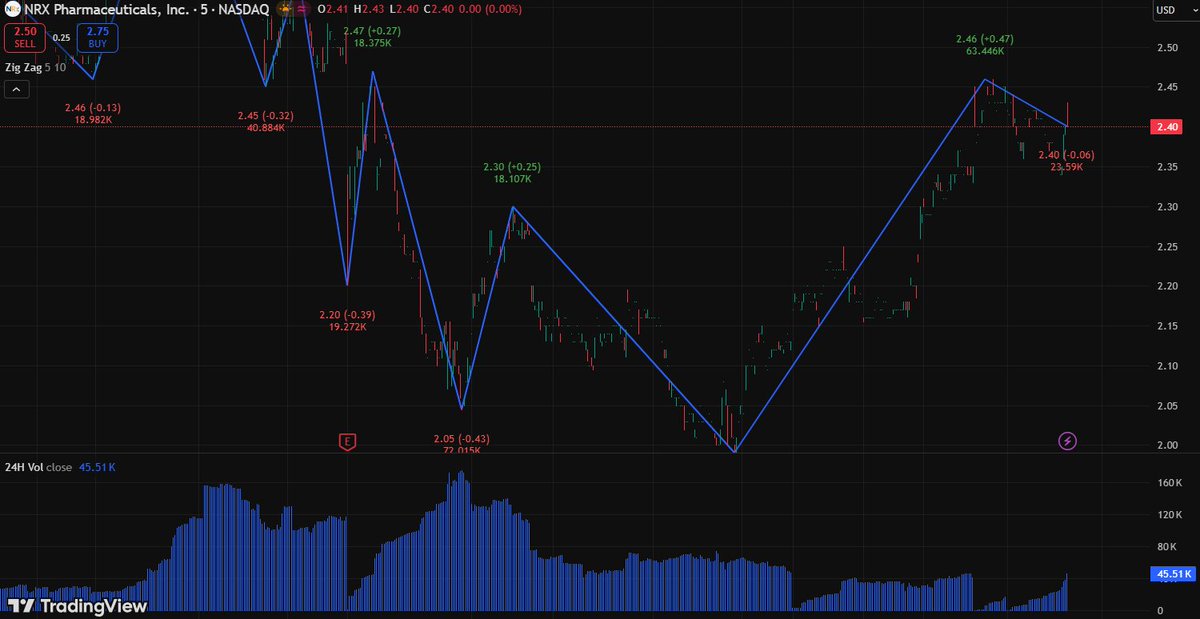Click the 2.25 price axis label
This screenshot has width=1200, height=619.
pyautogui.click(x=1168, y=247)
